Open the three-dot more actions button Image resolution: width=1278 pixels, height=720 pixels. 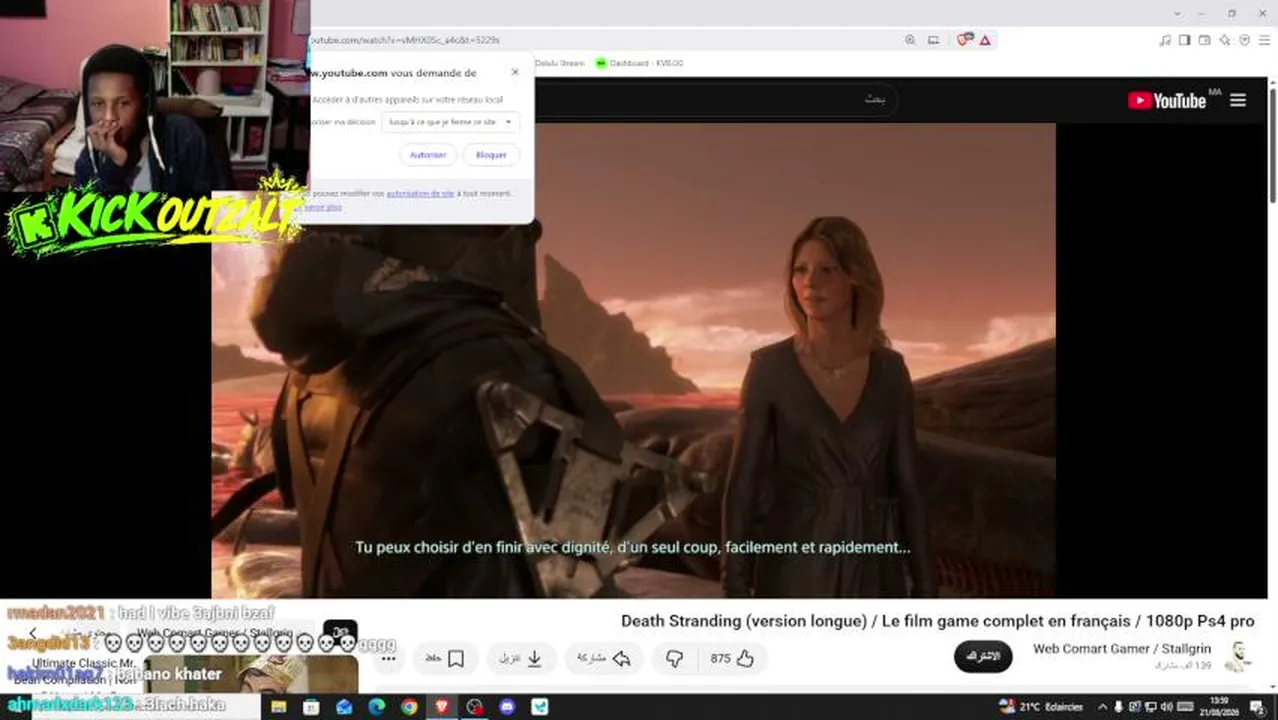point(389,658)
